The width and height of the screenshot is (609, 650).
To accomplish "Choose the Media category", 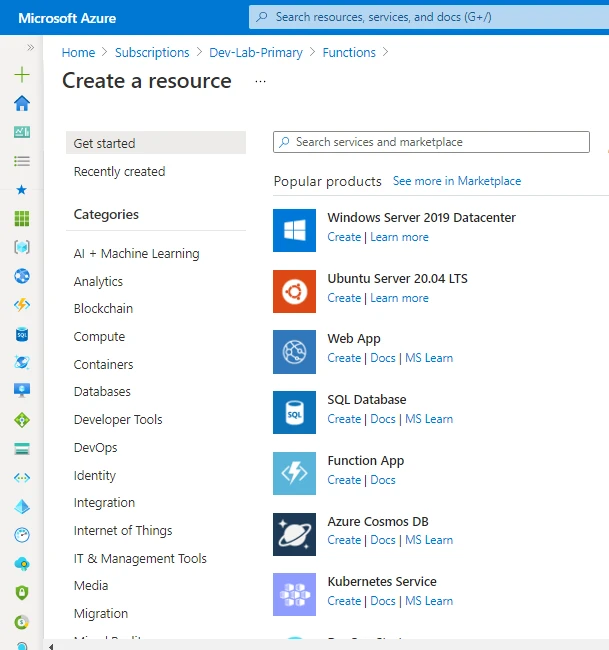I will (x=91, y=586).
